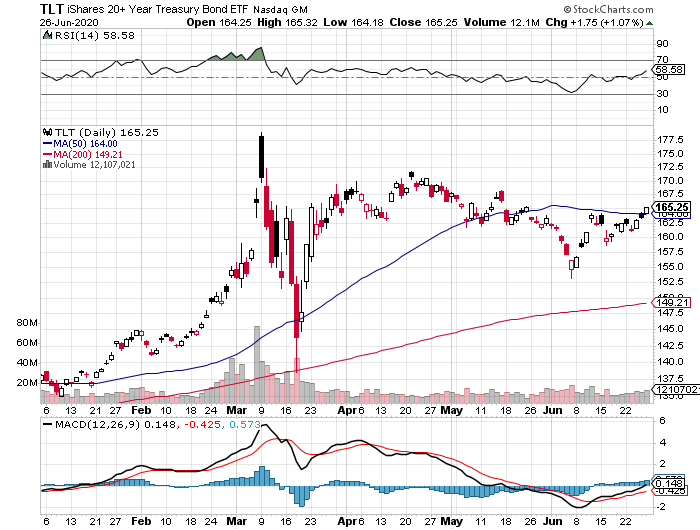Click the Mar label under price chart
Viewport: 700px width, 530px height.
click(x=237, y=410)
